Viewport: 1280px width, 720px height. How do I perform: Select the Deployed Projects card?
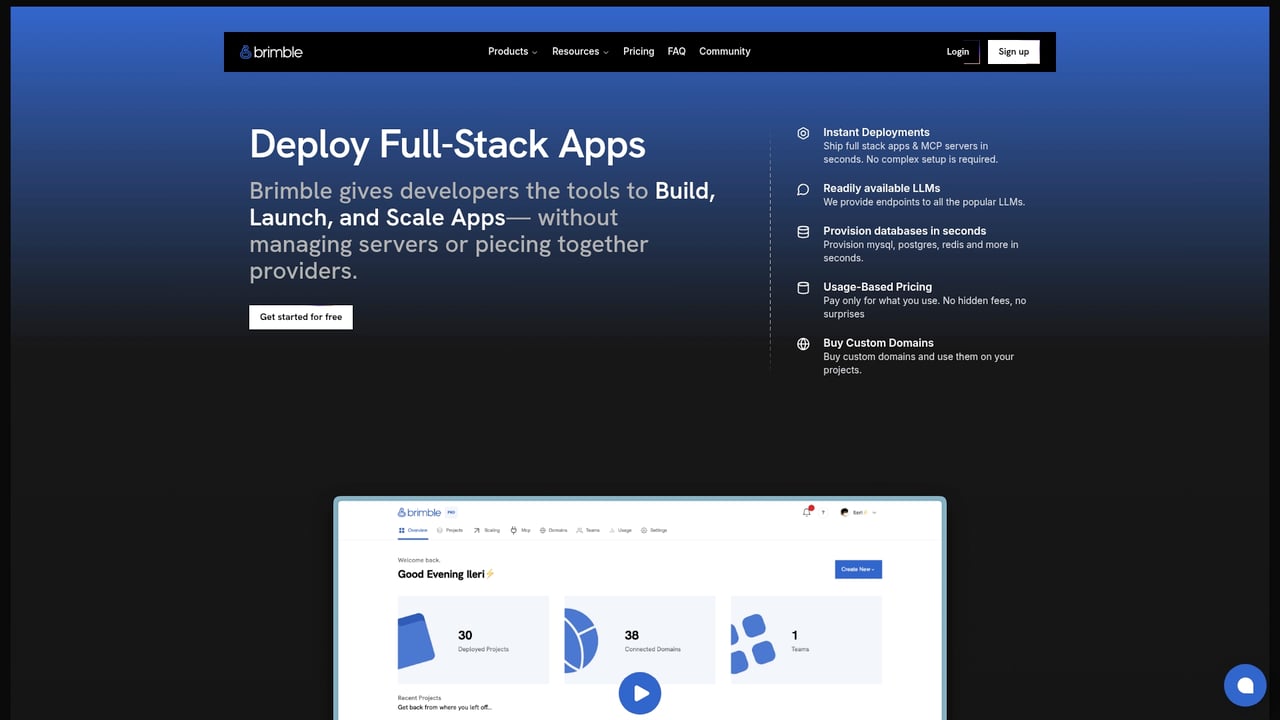(x=473, y=640)
